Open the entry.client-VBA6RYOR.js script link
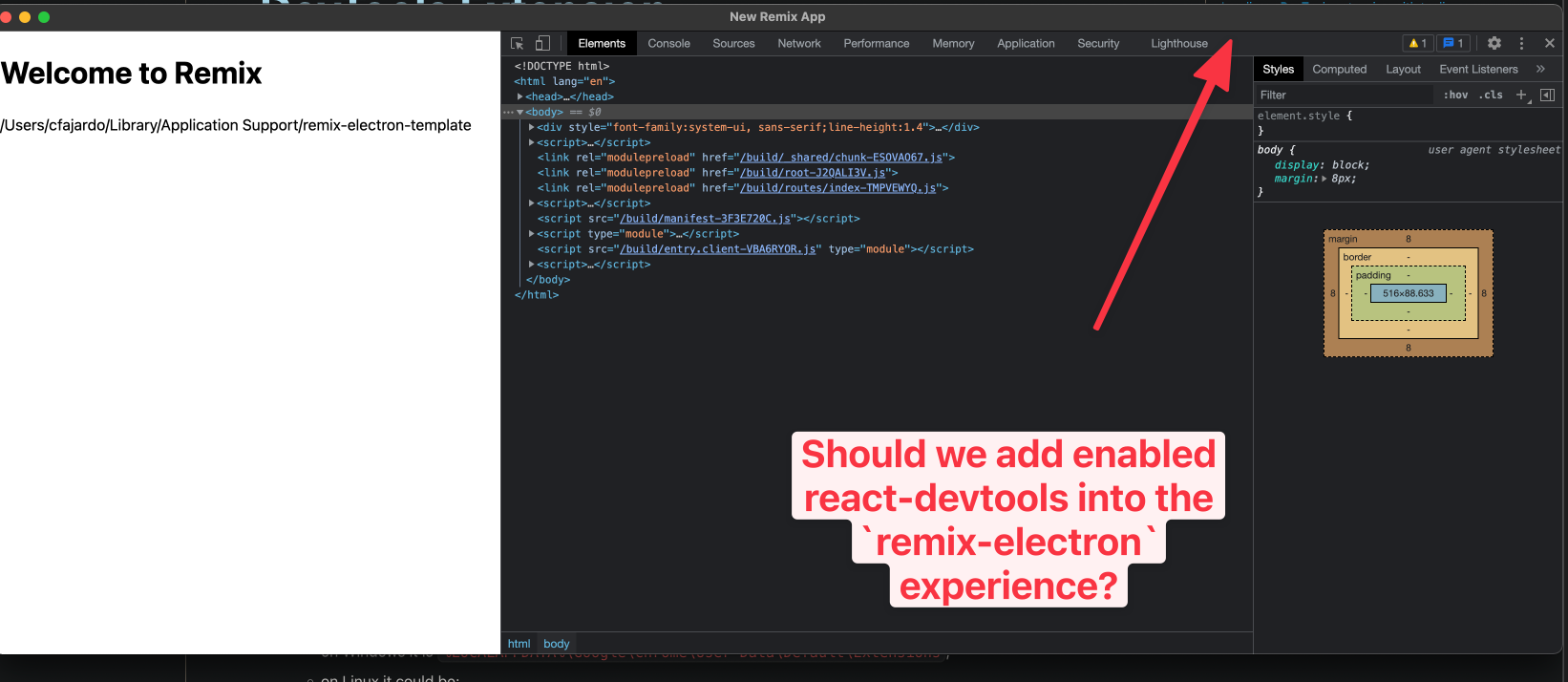The image size is (1568, 682). click(718, 249)
